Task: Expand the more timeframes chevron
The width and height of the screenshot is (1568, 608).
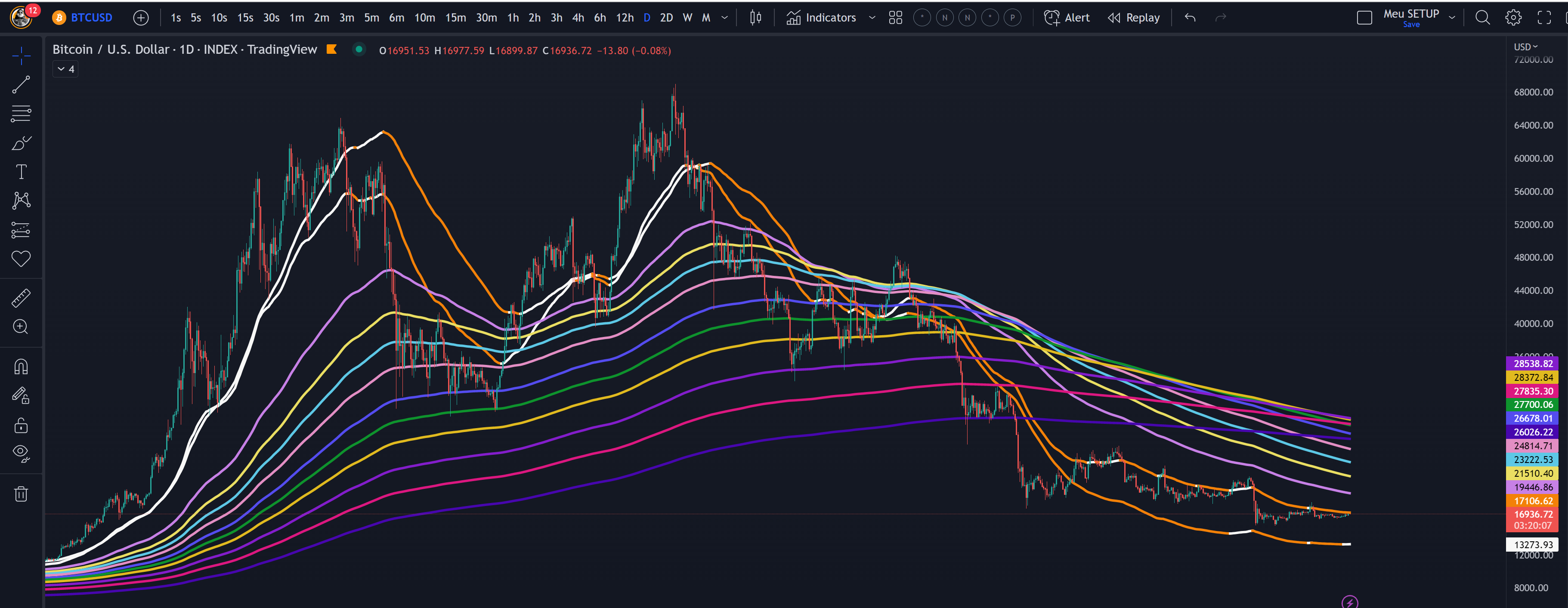Action: tap(724, 18)
